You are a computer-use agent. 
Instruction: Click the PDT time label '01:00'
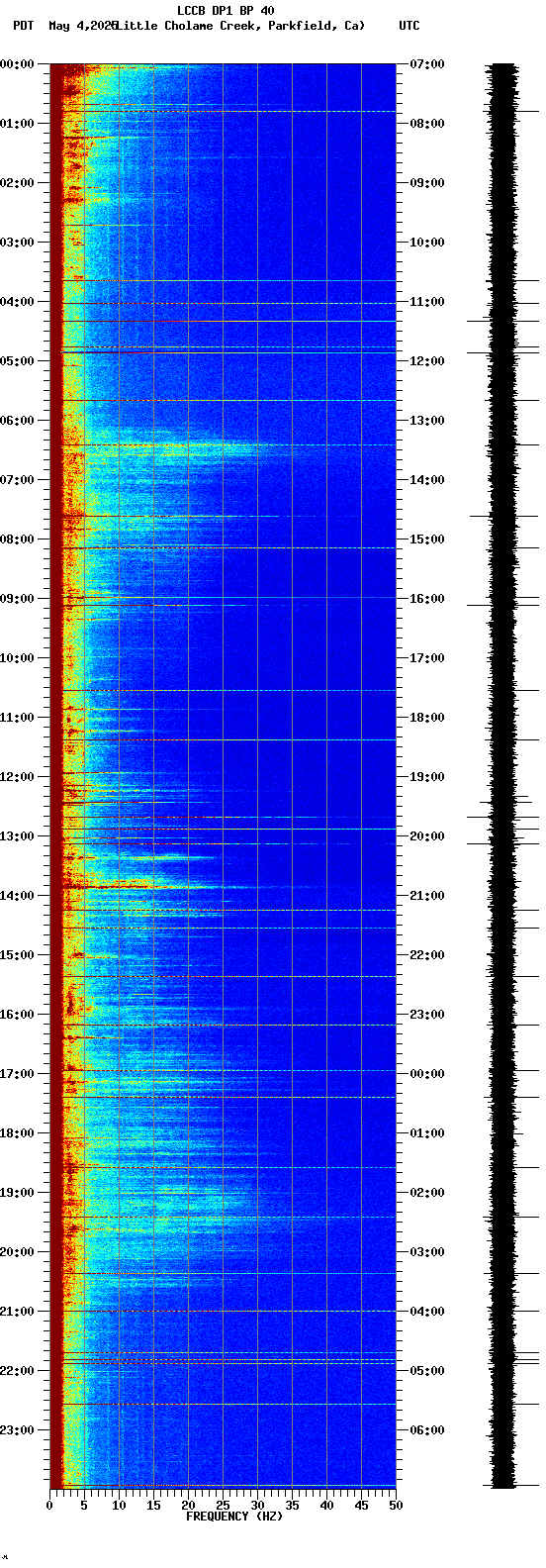click(17, 124)
